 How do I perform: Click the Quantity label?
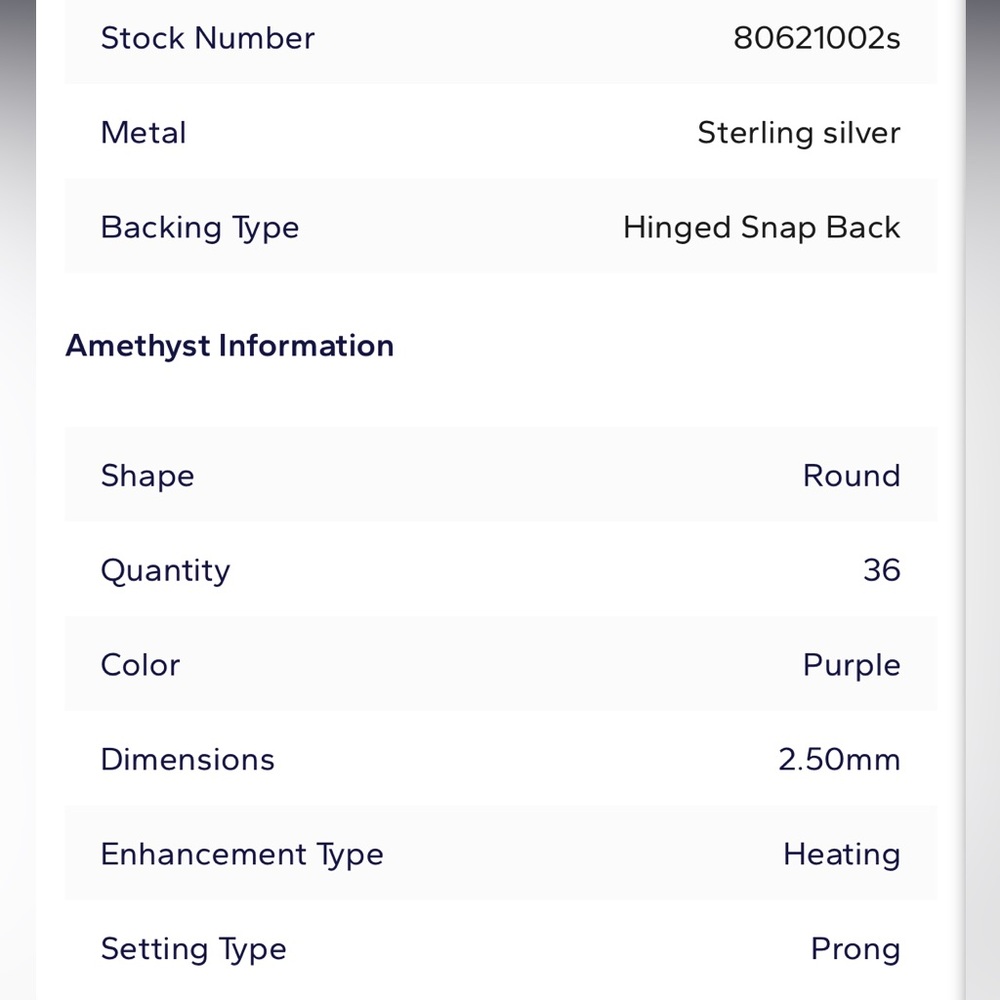(165, 571)
